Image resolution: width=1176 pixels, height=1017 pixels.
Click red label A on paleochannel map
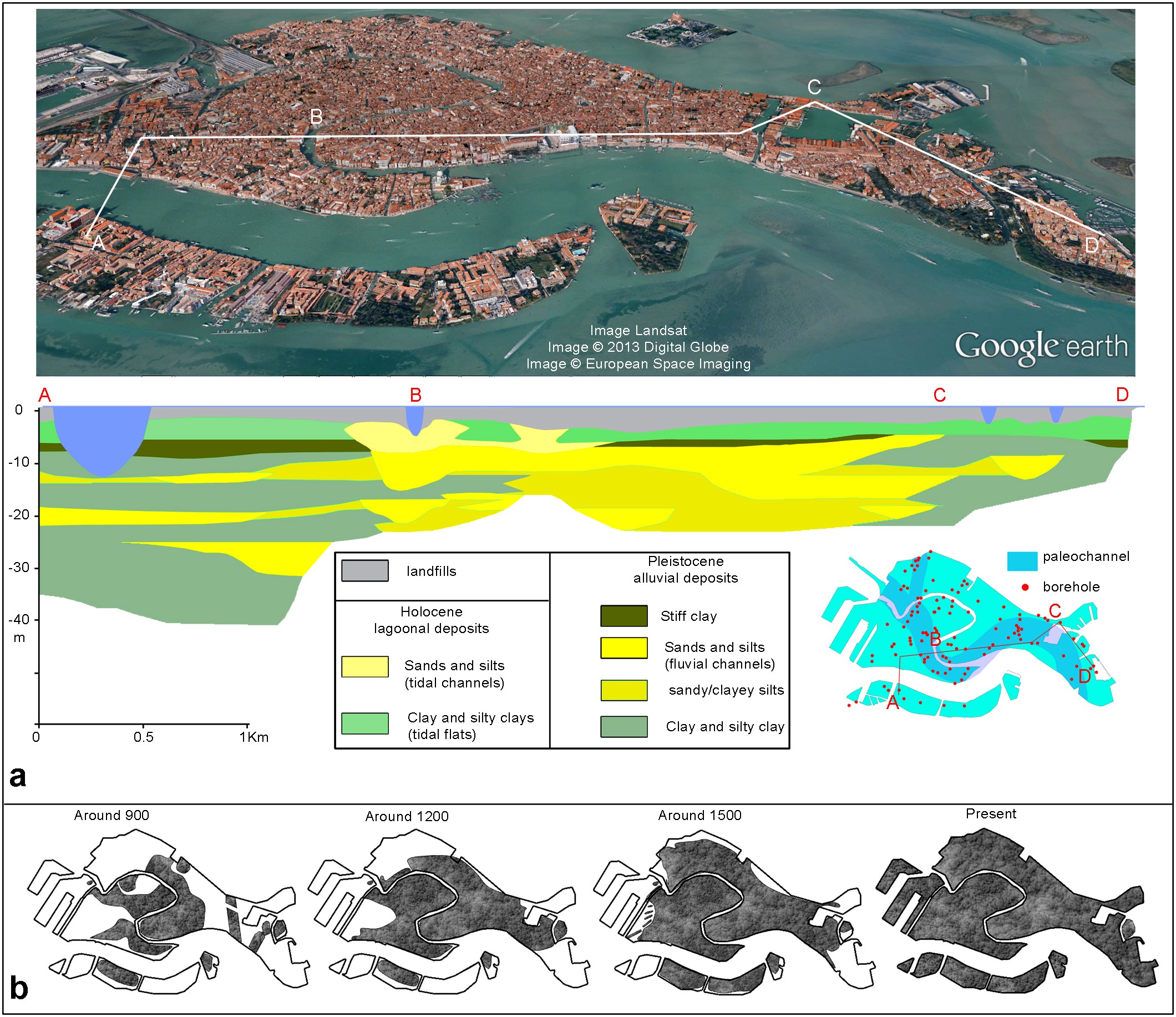[893, 703]
